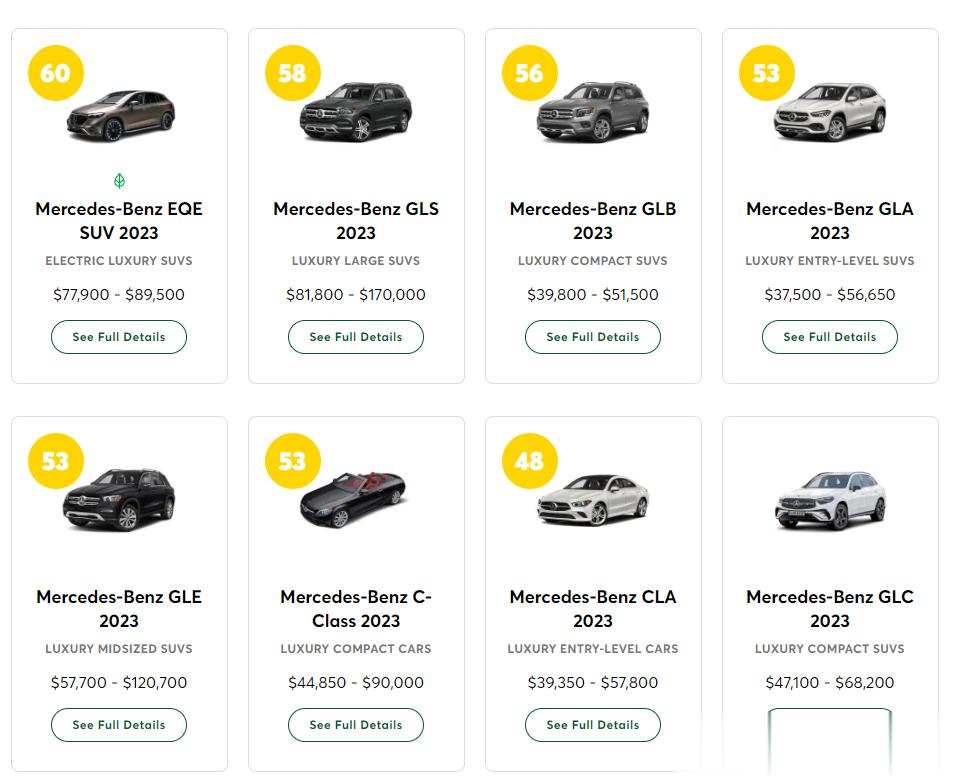
Task: See Full Details for Mercedes-Benz EQE SUV
Action: [x=119, y=337]
